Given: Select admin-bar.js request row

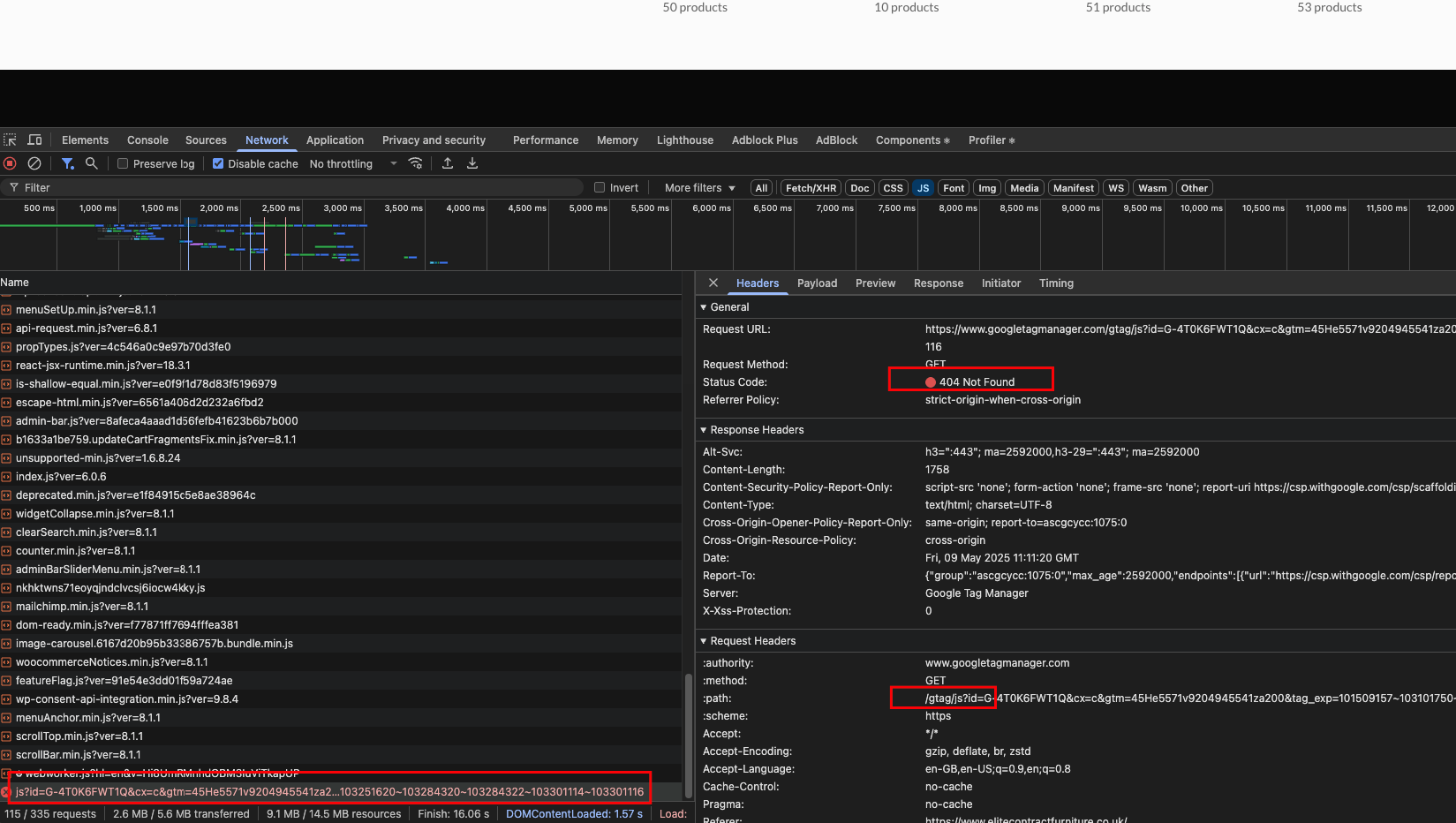Looking at the screenshot, I should point(341,421).
